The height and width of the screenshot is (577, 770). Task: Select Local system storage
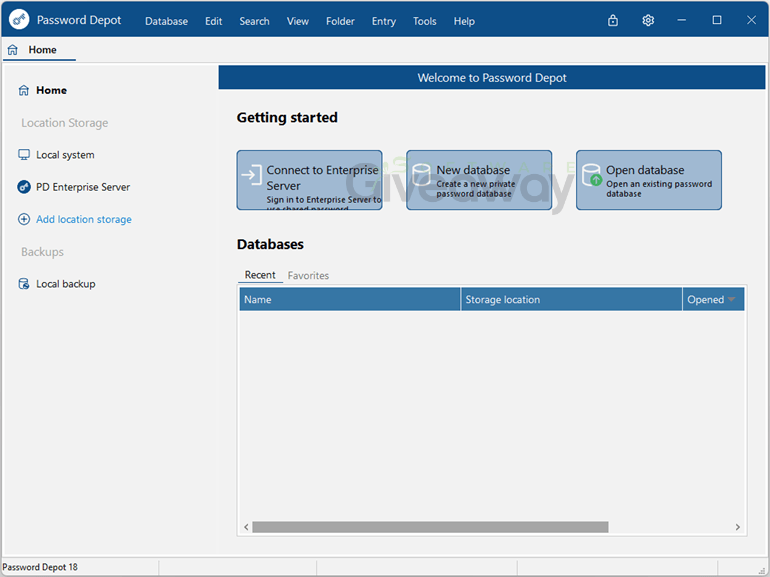pos(65,155)
